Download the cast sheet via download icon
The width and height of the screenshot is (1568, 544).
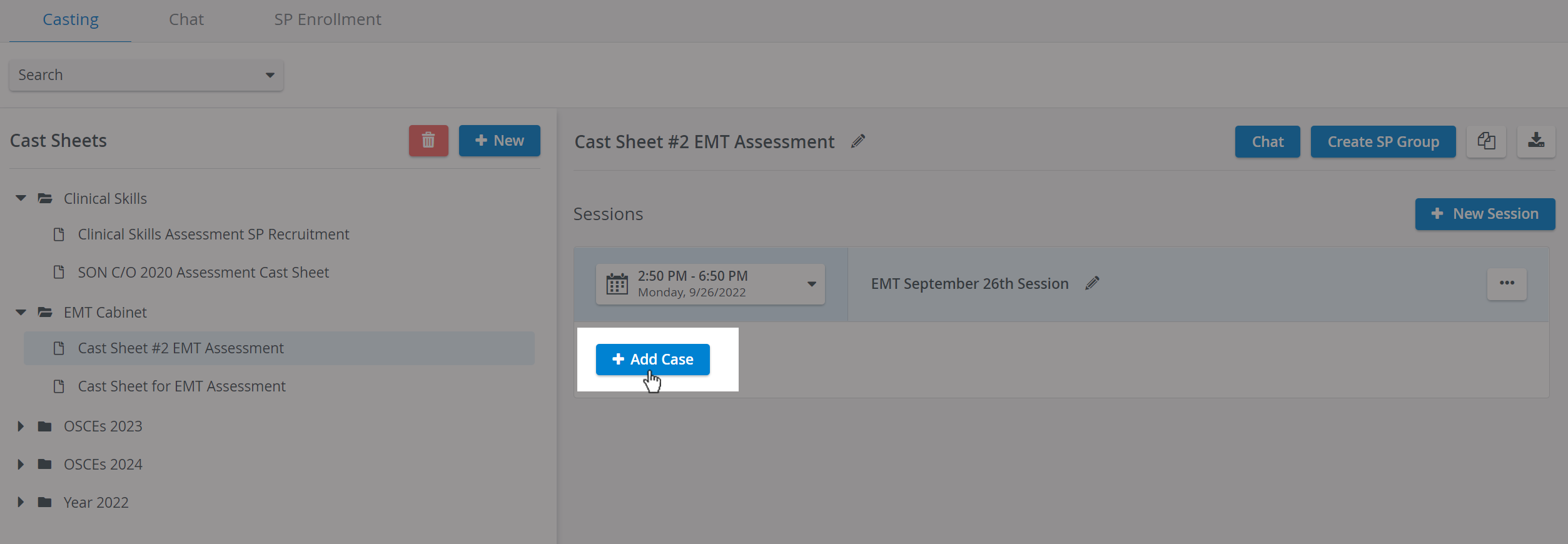click(1536, 141)
